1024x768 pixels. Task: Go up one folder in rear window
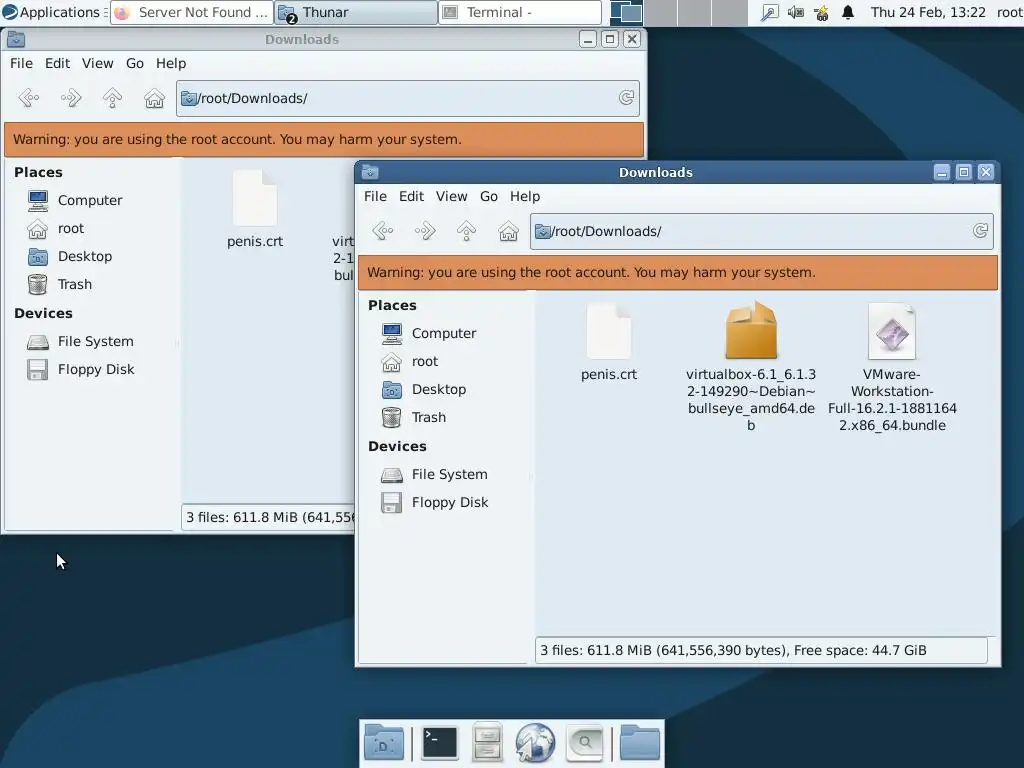tap(112, 98)
